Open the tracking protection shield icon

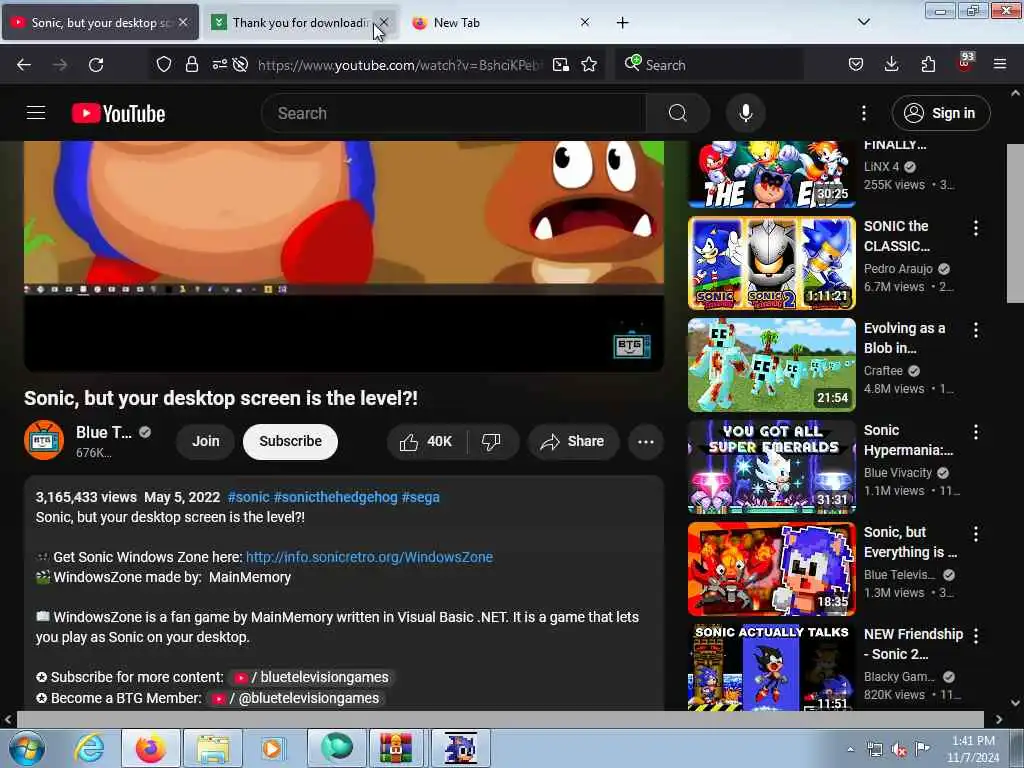pos(163,65)
